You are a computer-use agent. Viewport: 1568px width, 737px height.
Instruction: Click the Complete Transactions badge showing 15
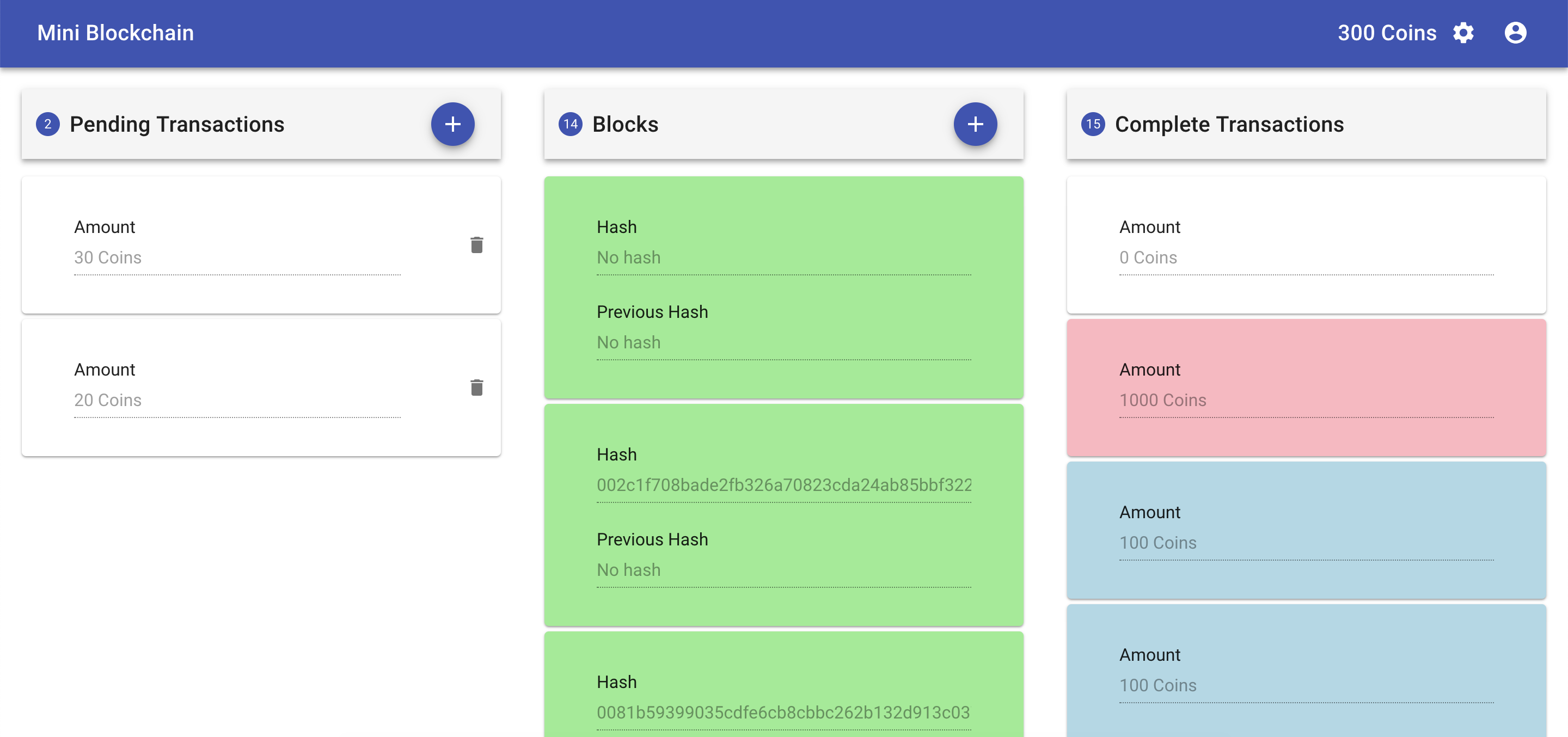(x=1093, y=124)
